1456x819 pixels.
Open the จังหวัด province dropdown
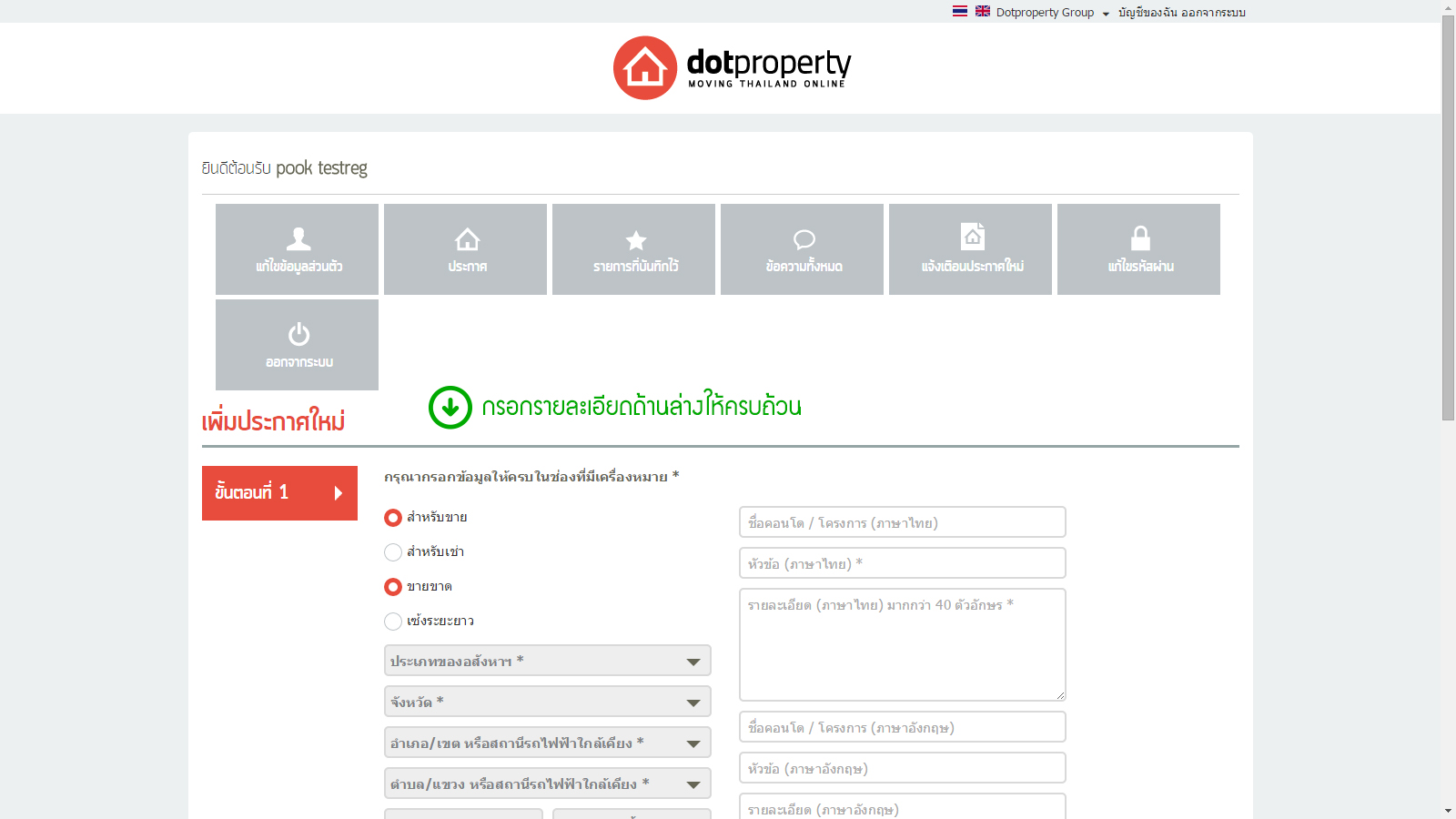click(547, 703)
